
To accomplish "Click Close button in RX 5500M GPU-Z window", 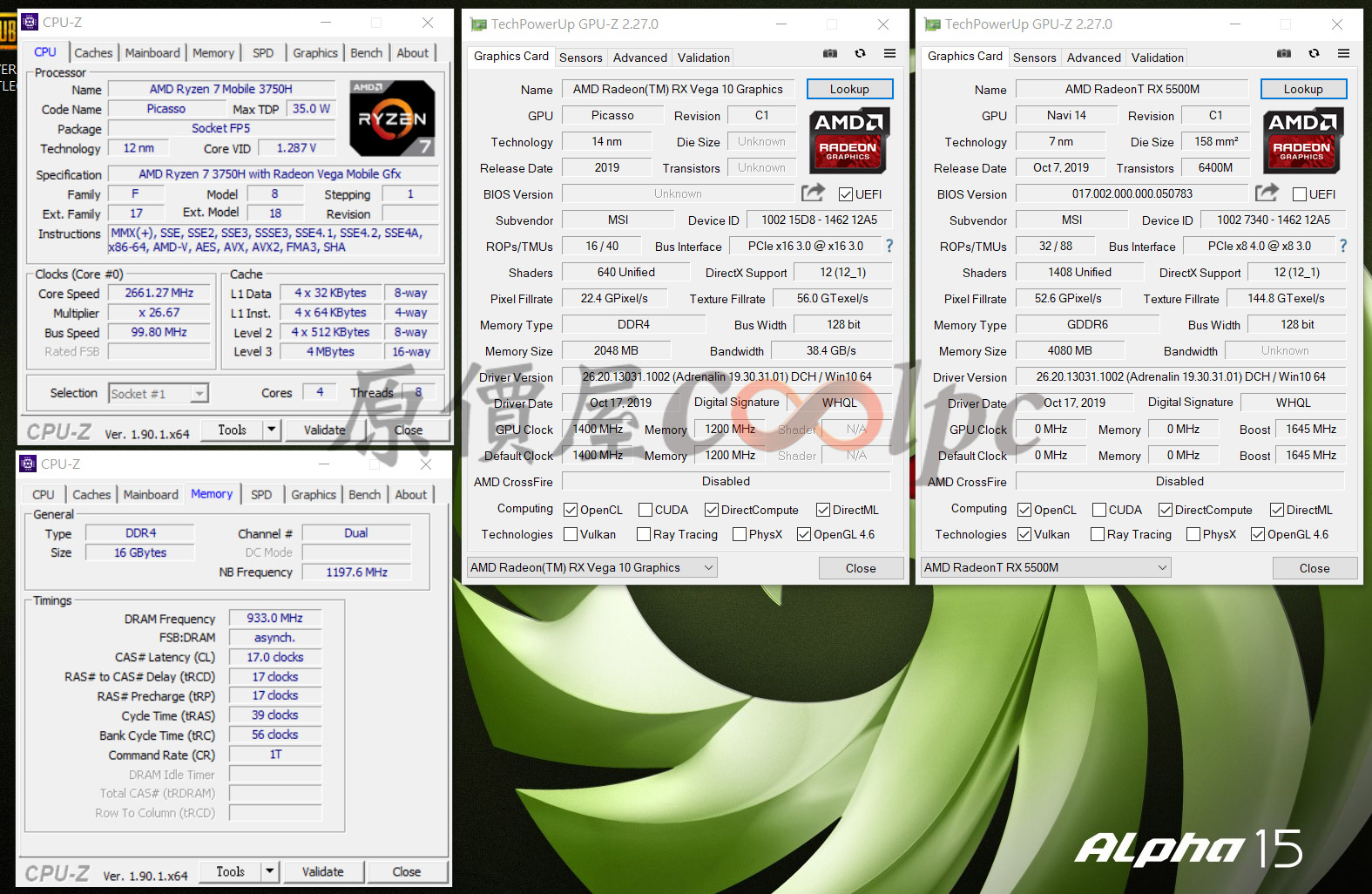I will 1315,568.
